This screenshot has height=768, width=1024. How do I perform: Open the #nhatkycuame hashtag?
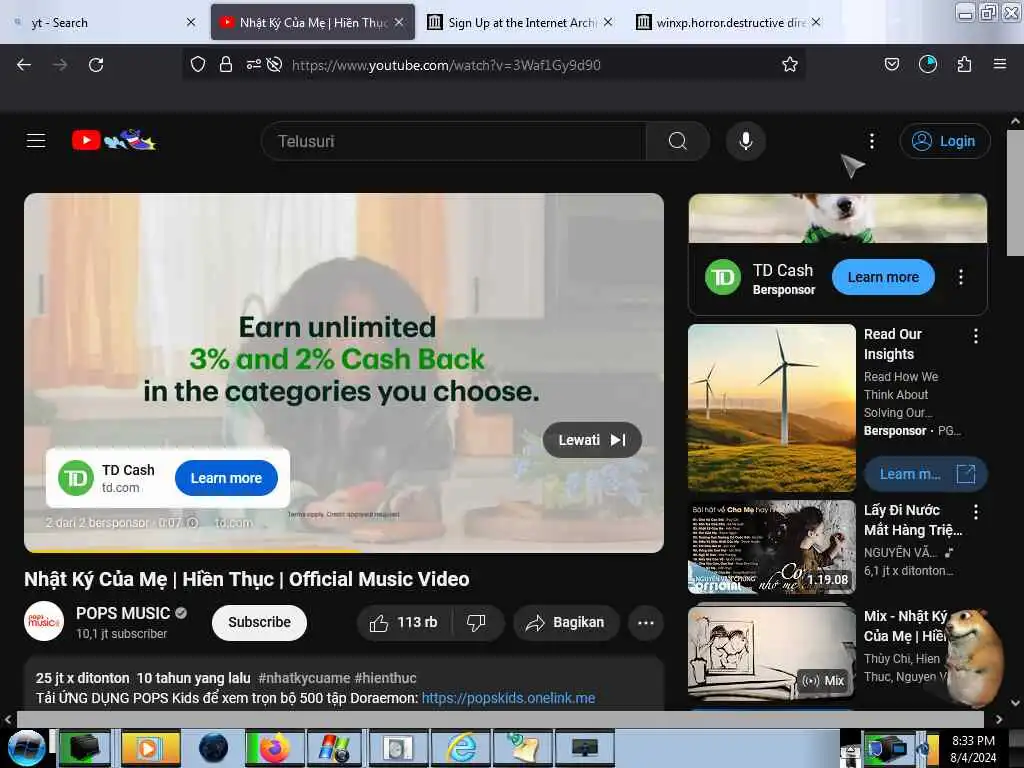tap(304, 678)
